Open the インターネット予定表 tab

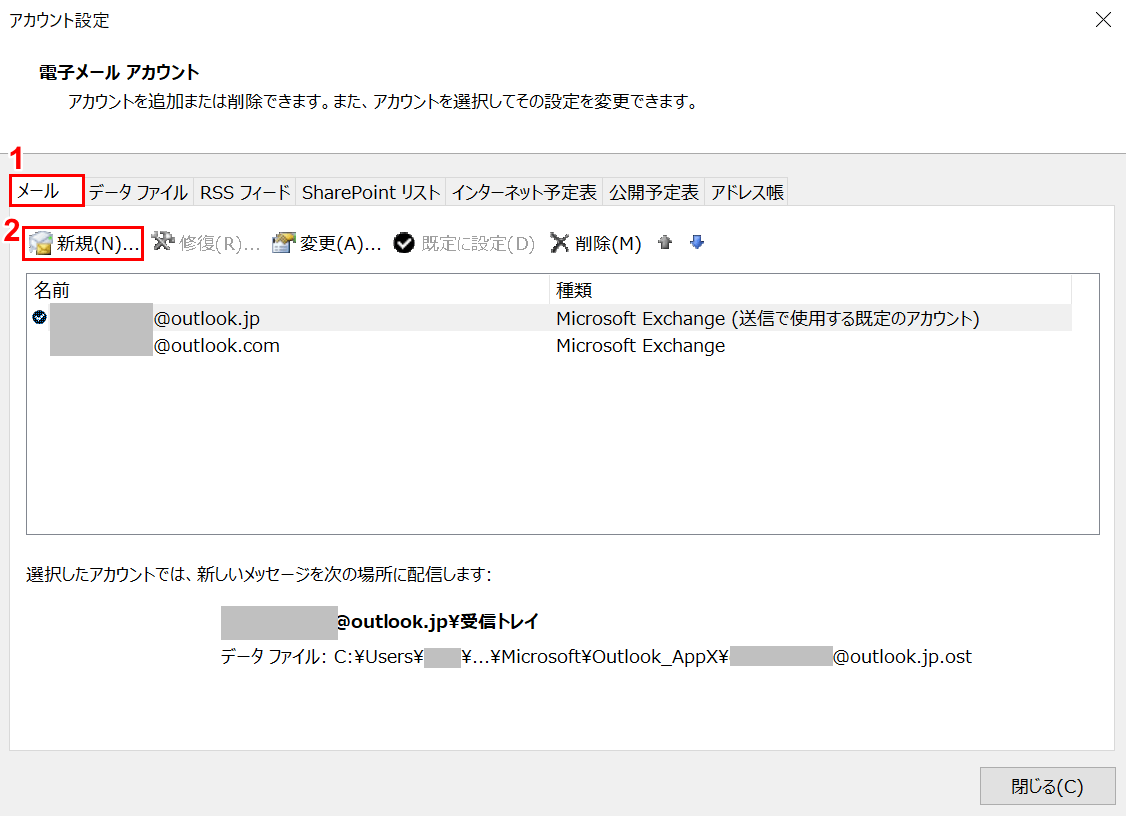(x=524, y=193)
